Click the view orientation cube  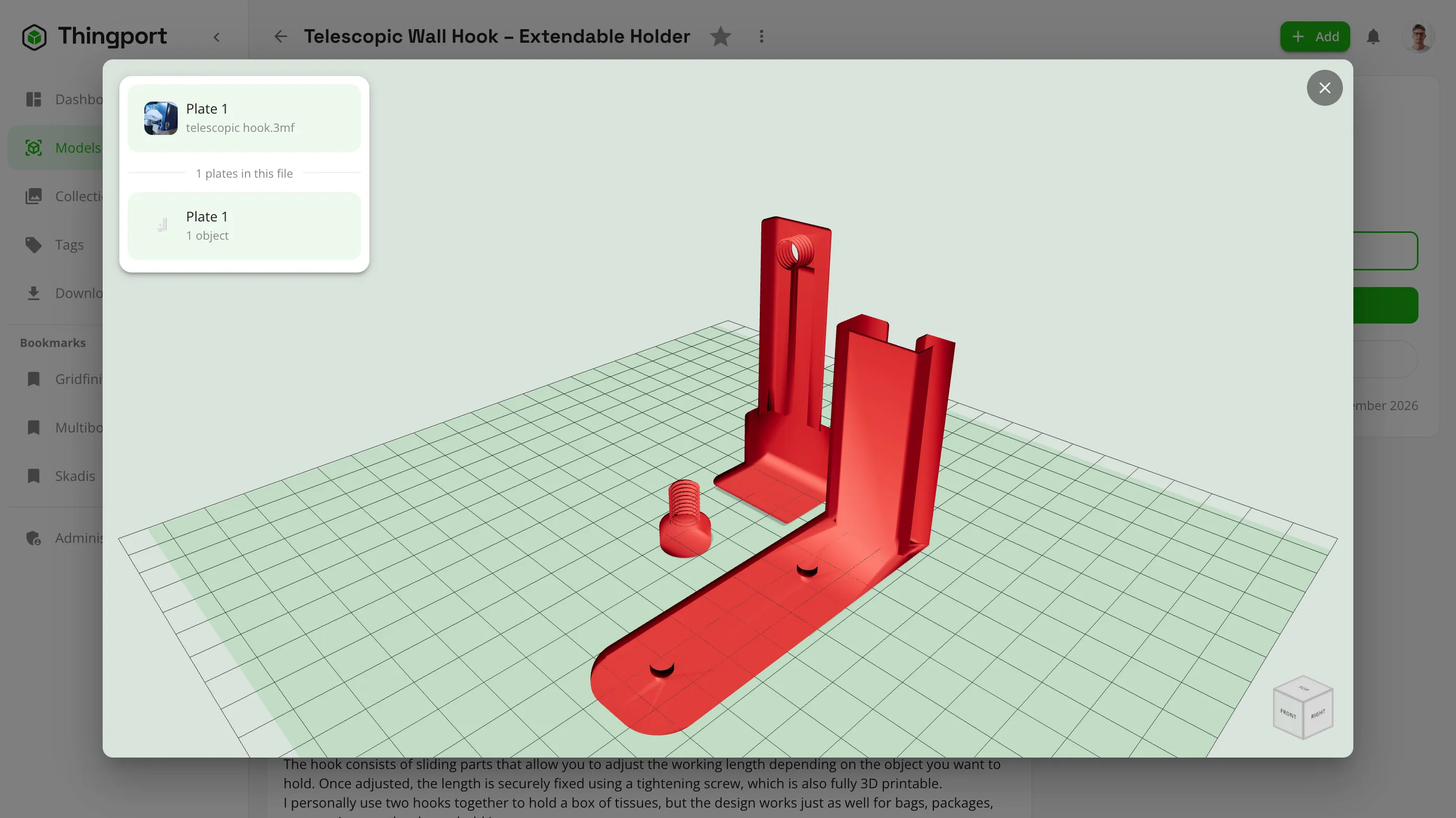[x=1303, y=707]
